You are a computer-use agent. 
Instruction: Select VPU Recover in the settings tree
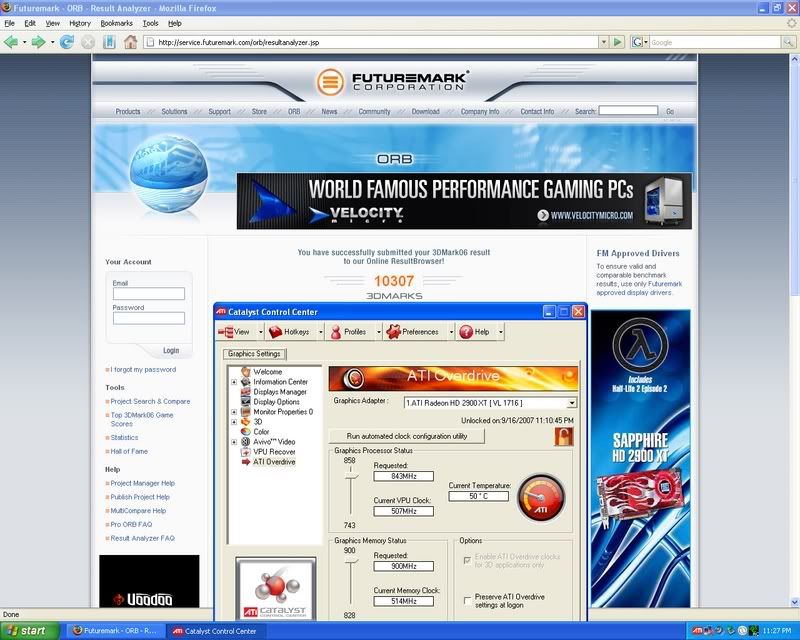[274, 452]
